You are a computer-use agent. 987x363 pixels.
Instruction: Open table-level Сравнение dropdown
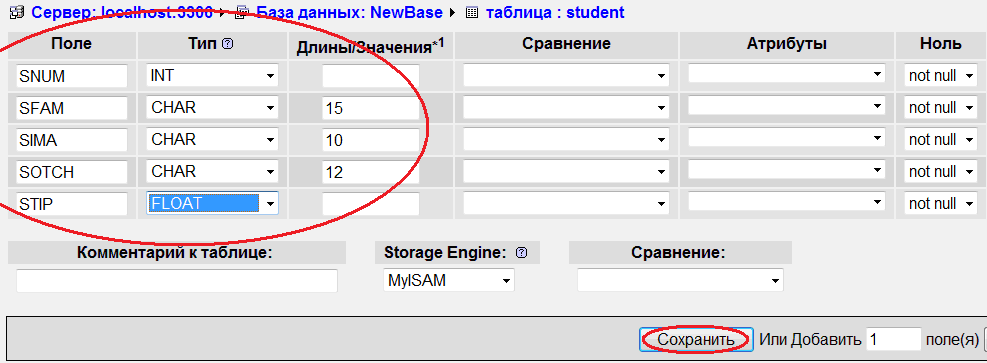click(680, 281)
